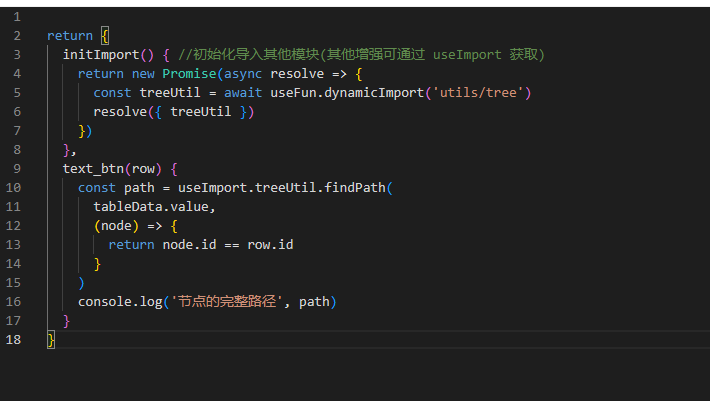710x401 pixels.
Task: Click the initImport method name
Action: click(x=101, y=55)
